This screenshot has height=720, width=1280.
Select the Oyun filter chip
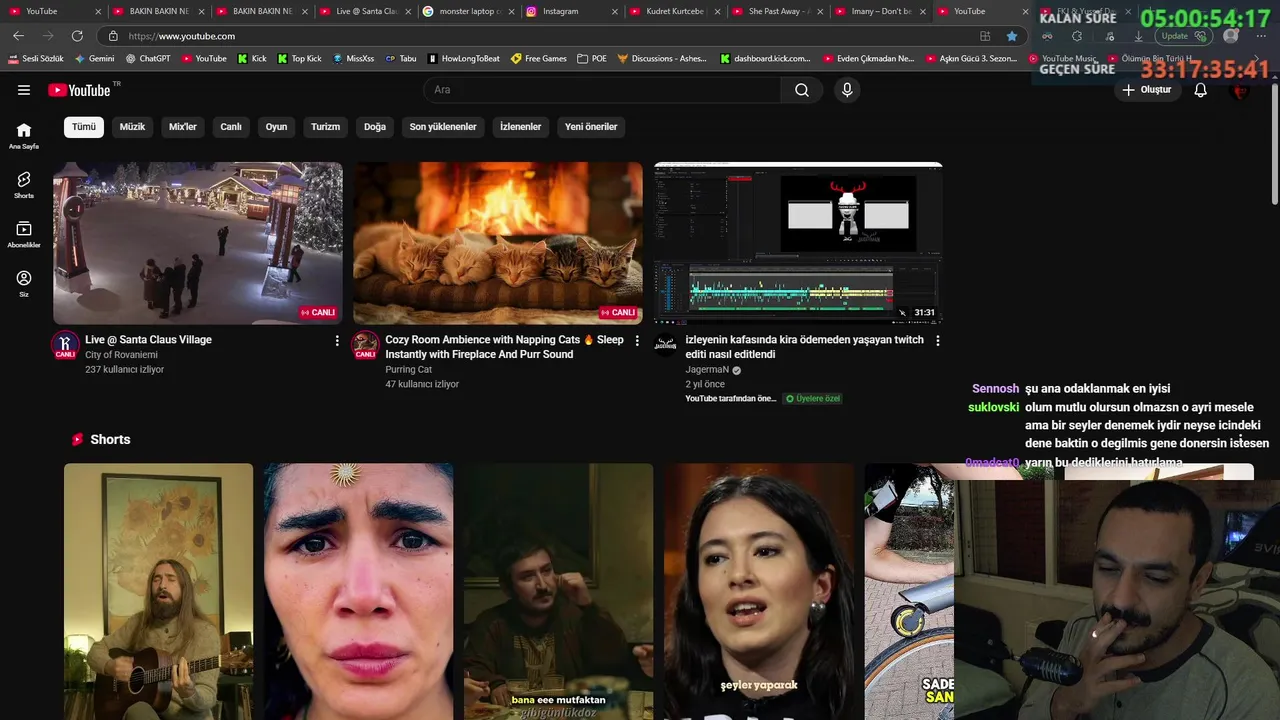tap(276, 127)
